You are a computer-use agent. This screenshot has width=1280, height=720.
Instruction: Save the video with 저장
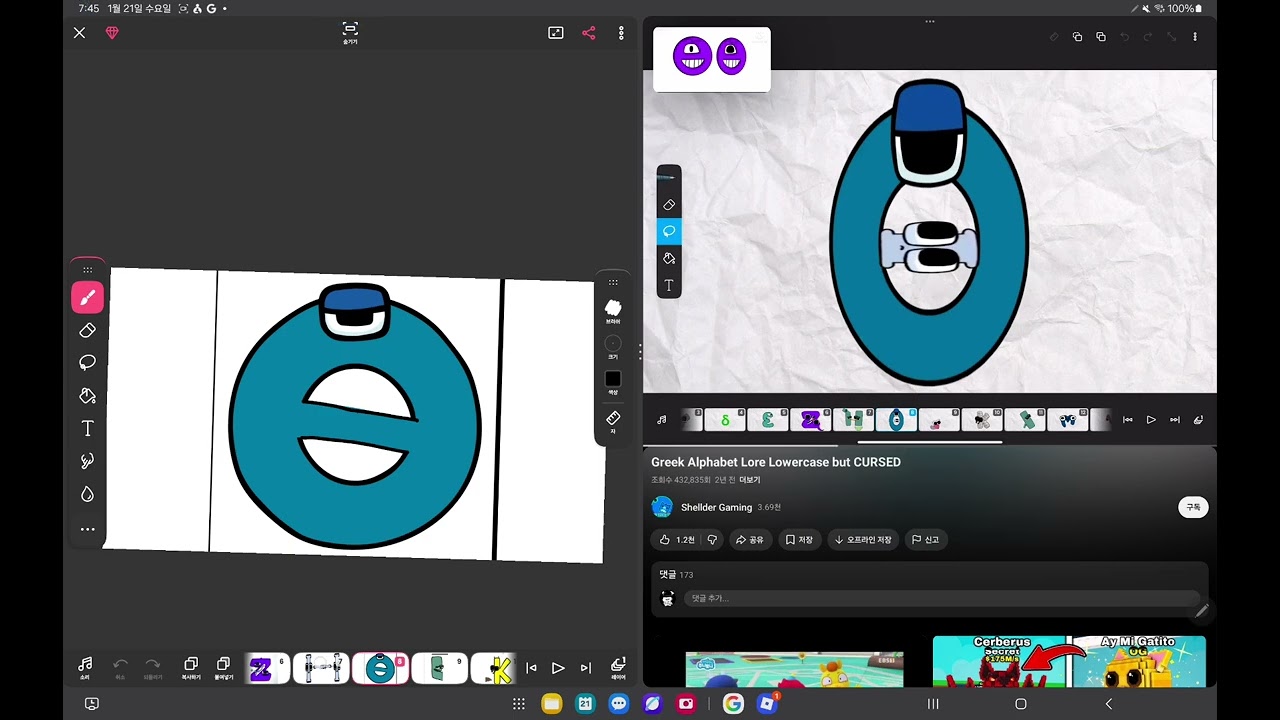(799, 540)
